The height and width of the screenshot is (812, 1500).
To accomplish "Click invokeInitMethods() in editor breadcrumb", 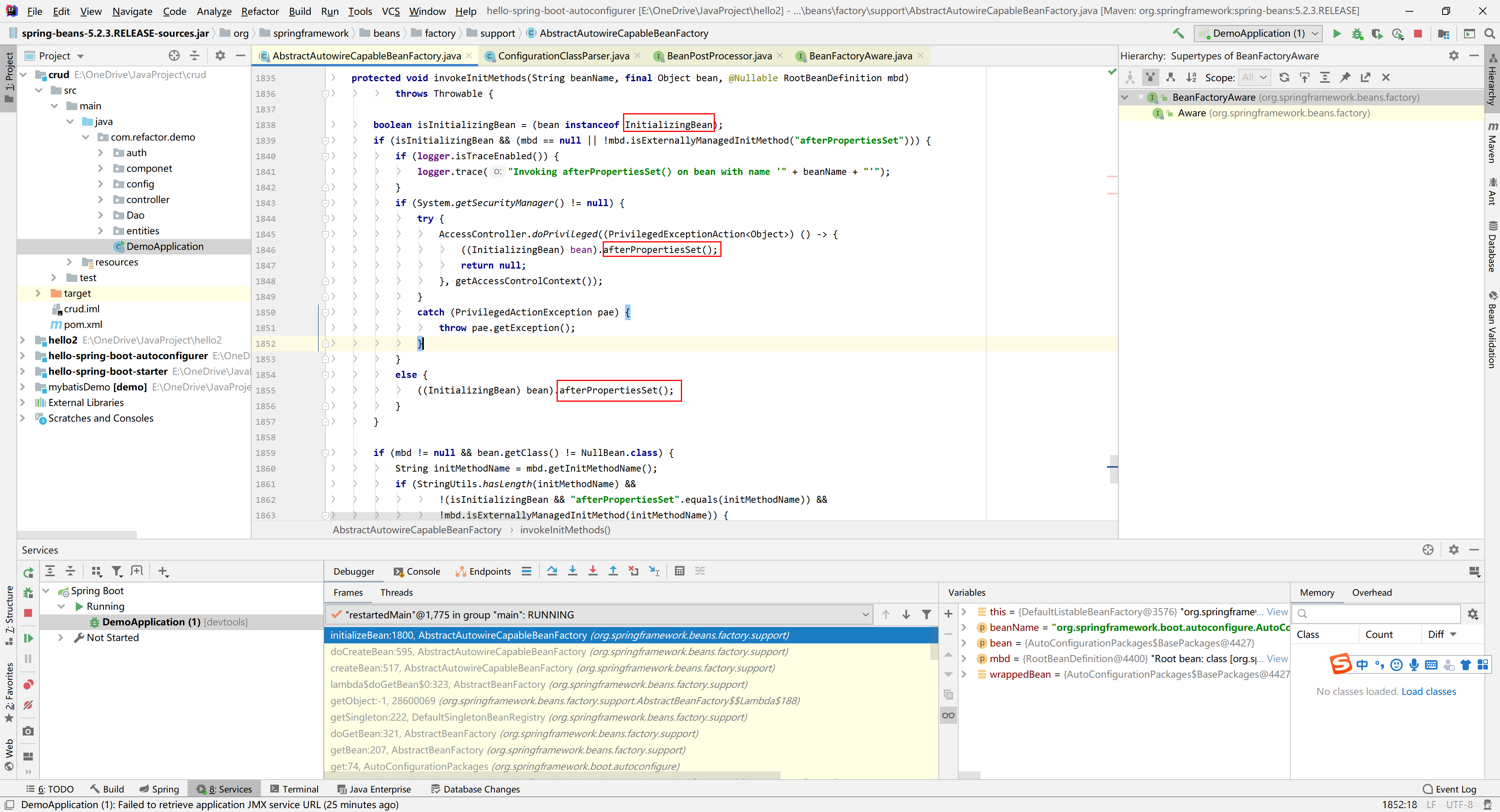I will [x=565, y=530].
